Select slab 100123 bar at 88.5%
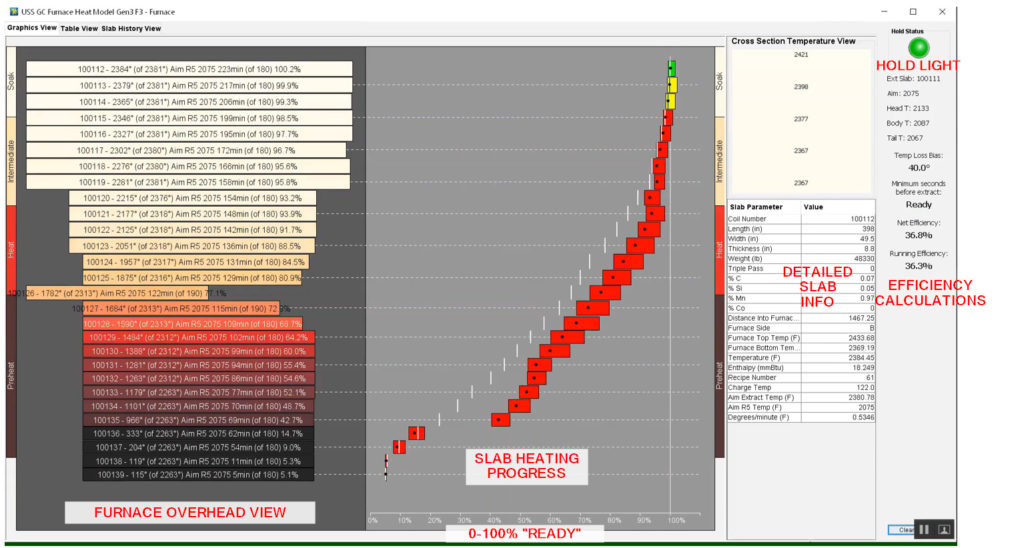Viewport: 1024px width, 548px height. (192, 246)
